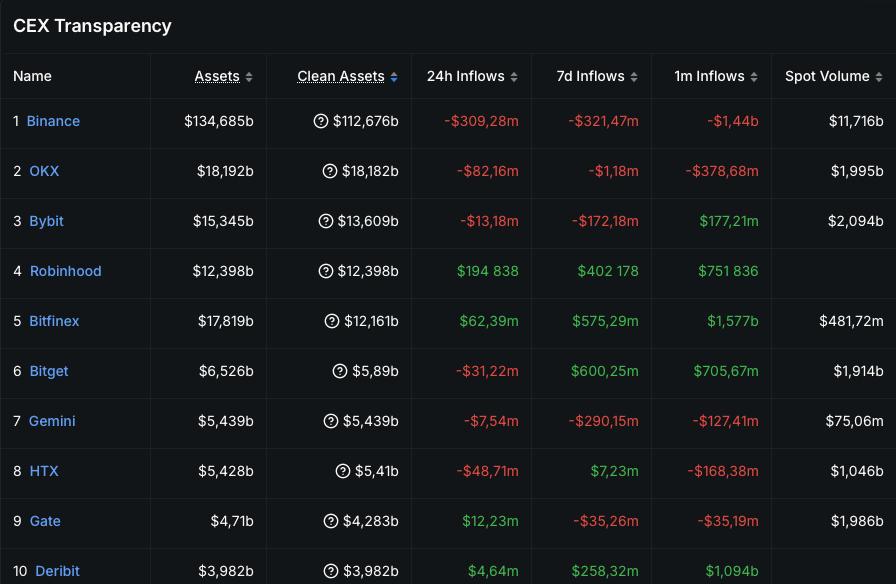Click the help icon beside Robinhood's $12,398b

tap(325, 271)
